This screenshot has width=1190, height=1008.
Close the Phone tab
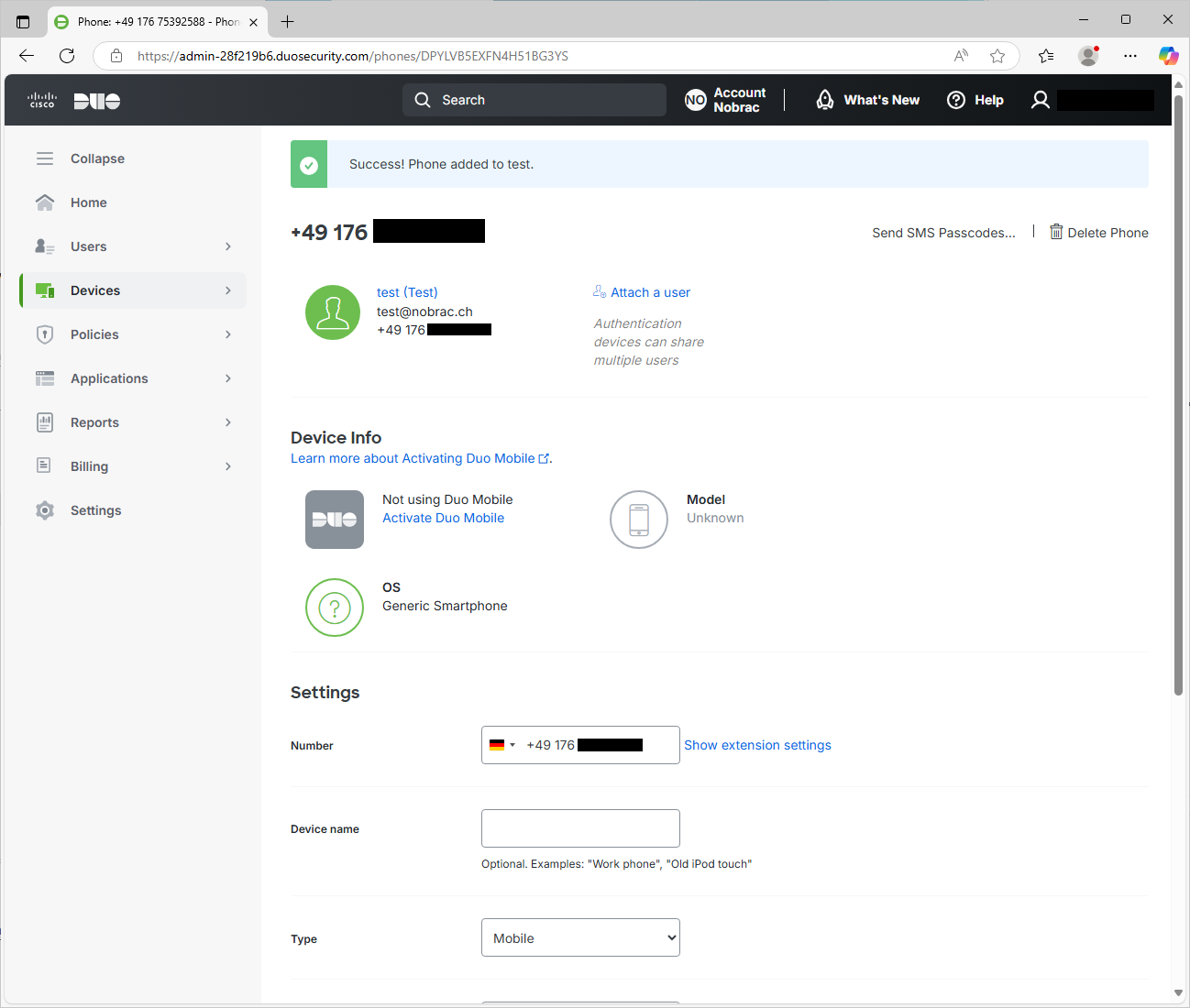click(x=253, y=22)
